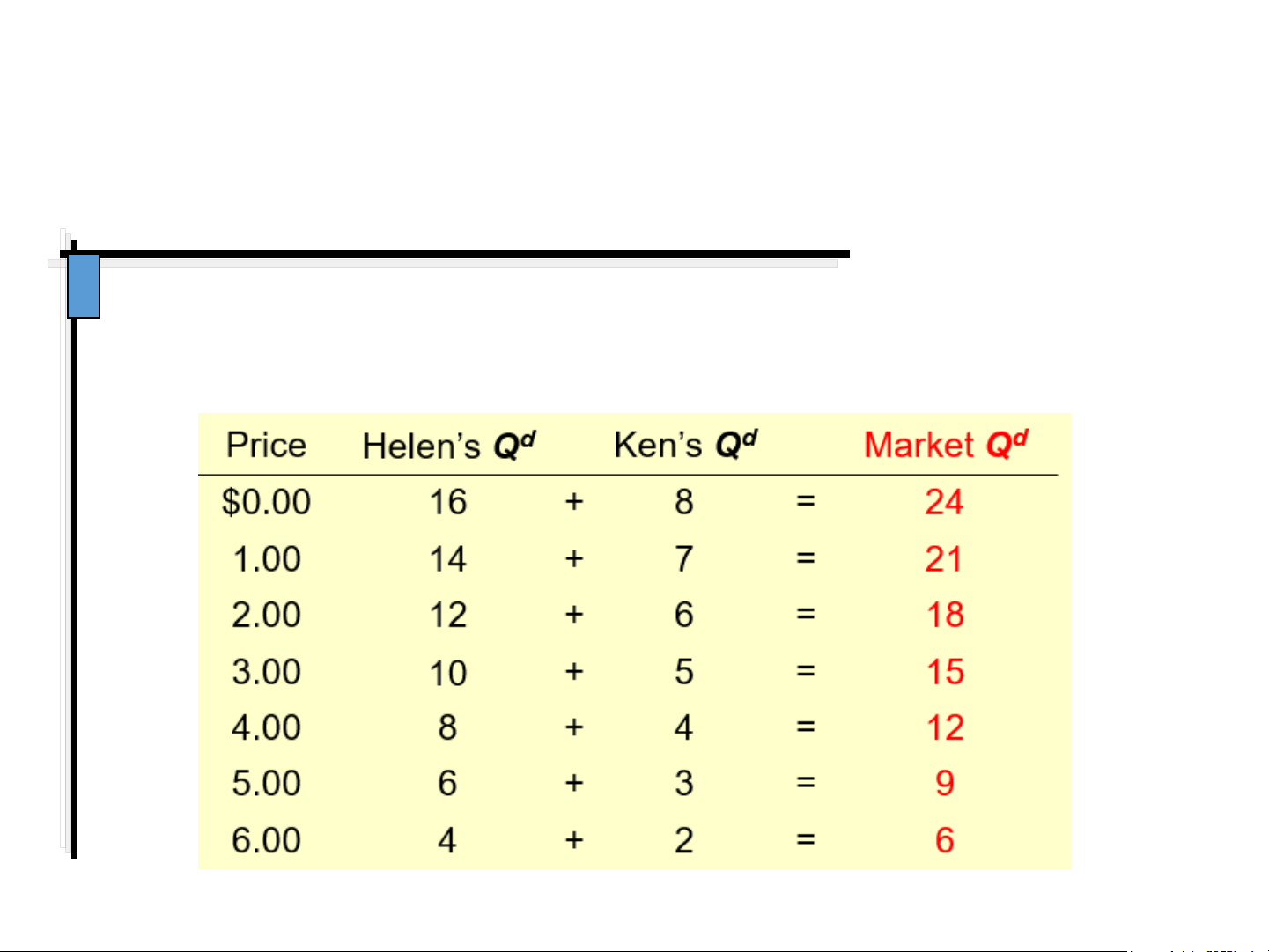Click the Ken's Qd column header
Image resolution: width=1269 pixels, height=952 pixels.
684,446
